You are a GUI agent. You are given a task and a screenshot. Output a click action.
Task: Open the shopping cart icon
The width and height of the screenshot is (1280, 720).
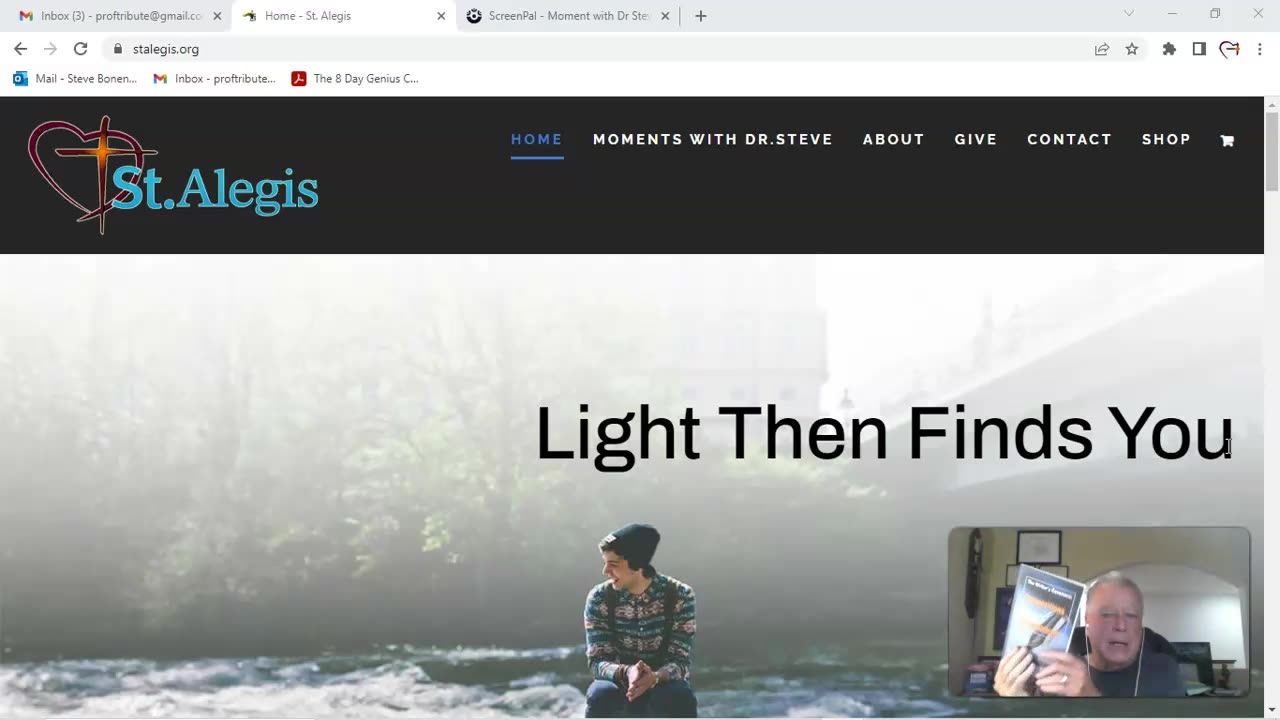pyautogui.click(x=1227, y=141)
